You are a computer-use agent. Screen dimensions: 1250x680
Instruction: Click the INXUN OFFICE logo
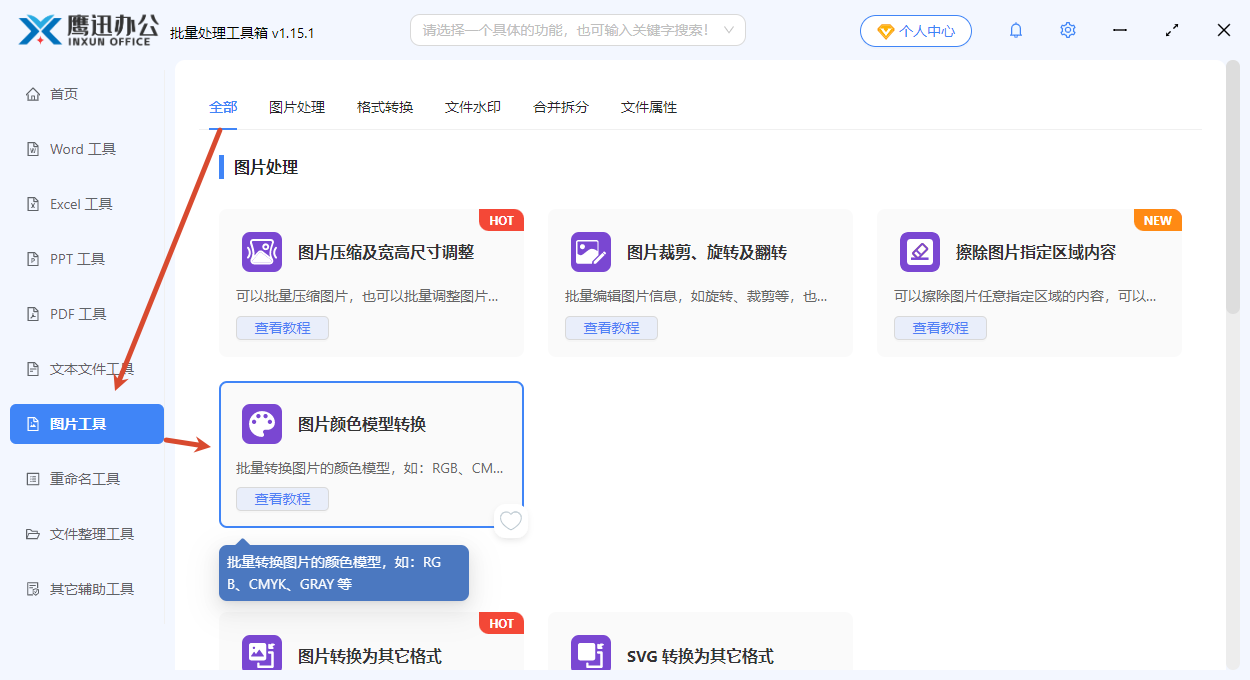(88, 30)
